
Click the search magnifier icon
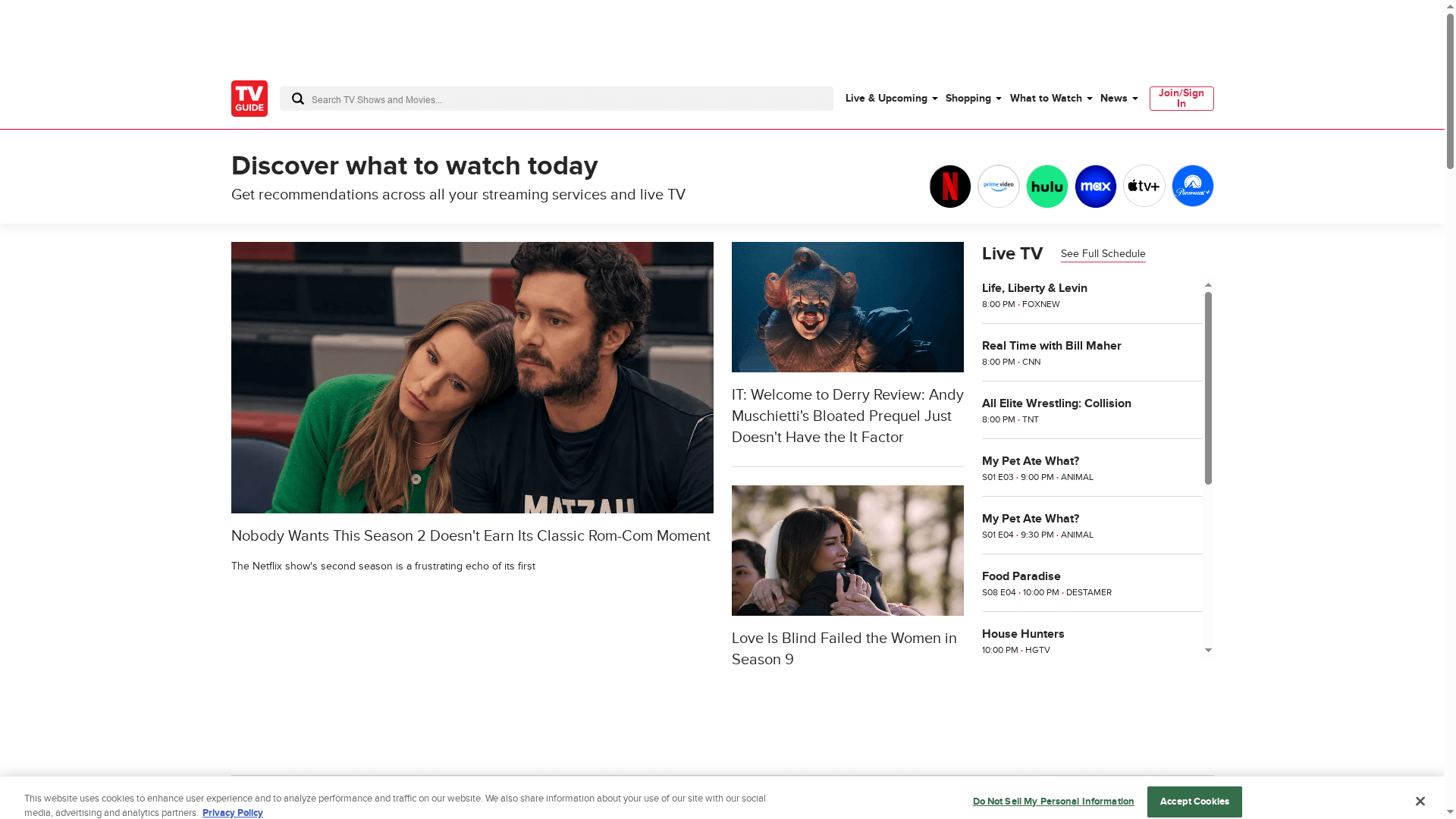pos(297,99)
